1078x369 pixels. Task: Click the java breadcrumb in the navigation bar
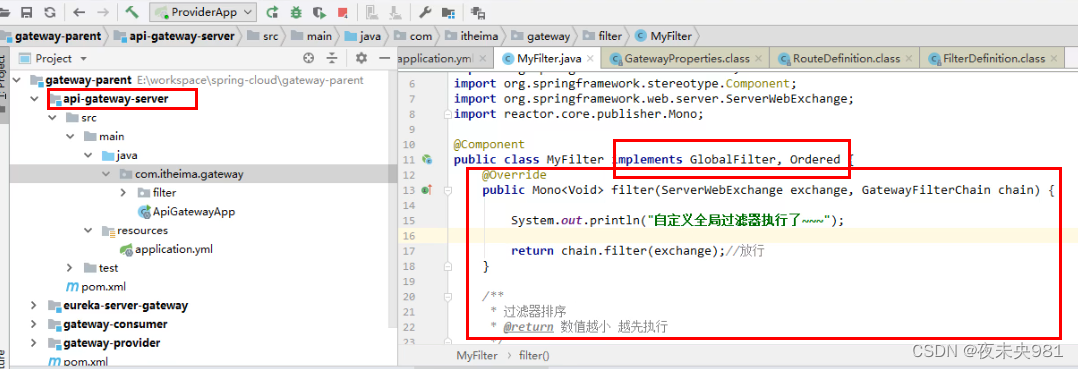pyautogui.click(x=363, y=36)
